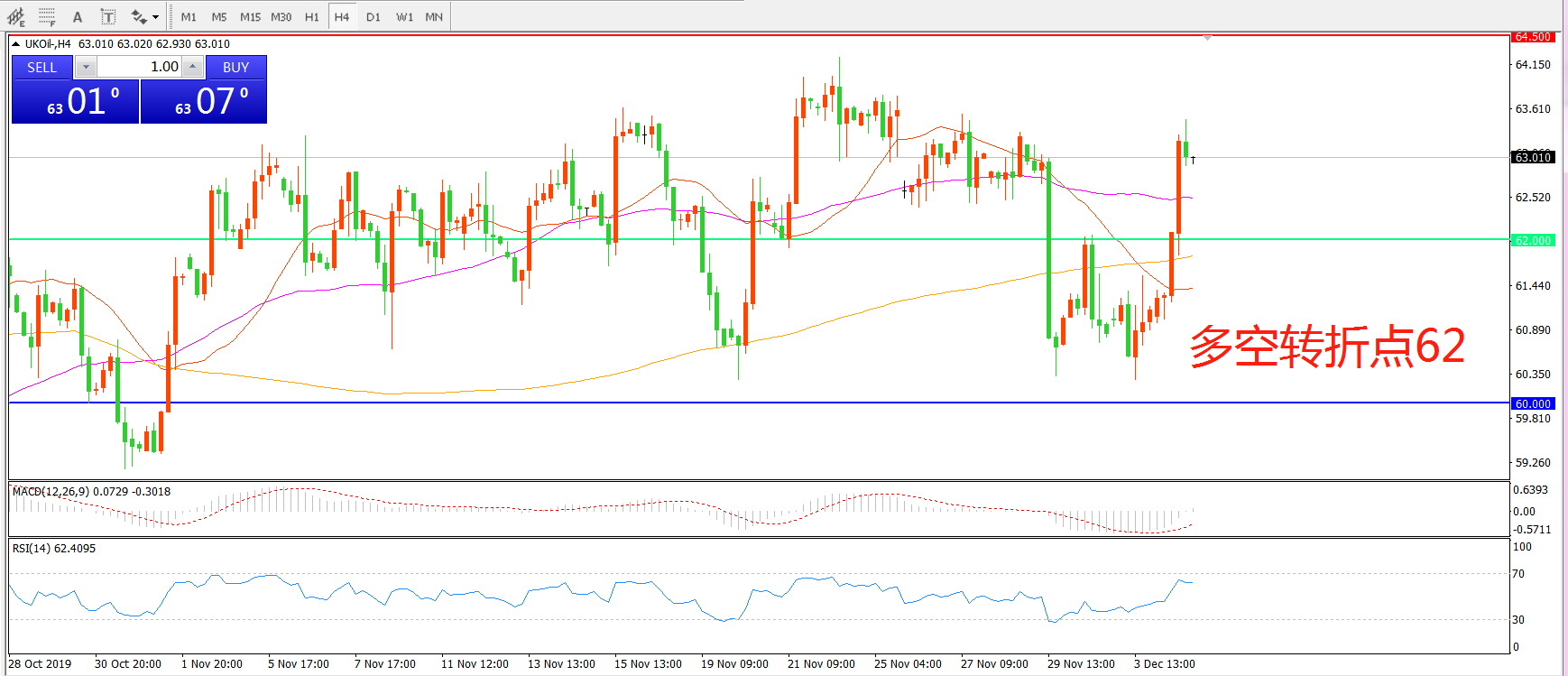Viewport: 1568px width, 676px height.
Task: Increase lot volume with up arrow
Action: click(192, 67)
